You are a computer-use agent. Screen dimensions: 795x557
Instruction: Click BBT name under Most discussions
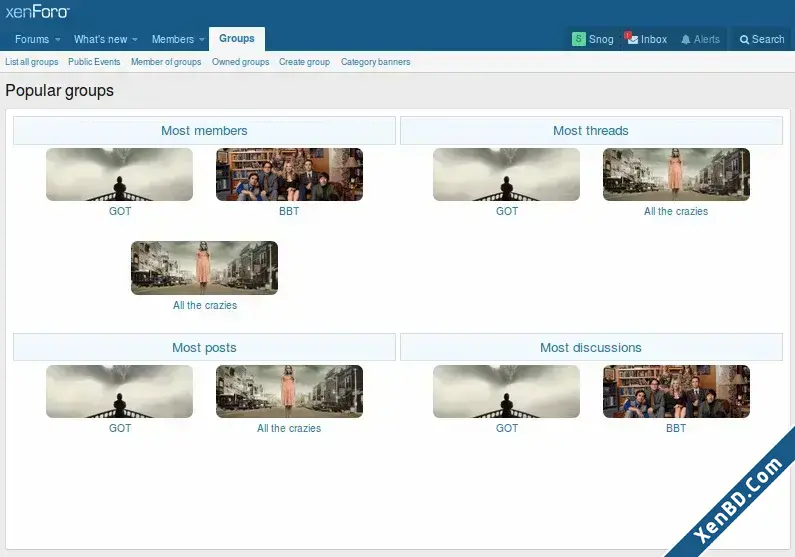point(676,428)
